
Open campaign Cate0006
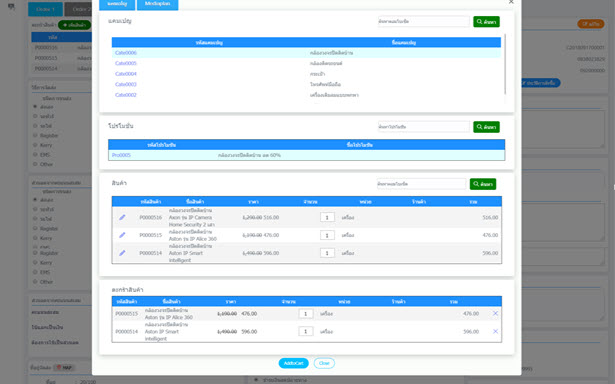click(x=126, y=53)
